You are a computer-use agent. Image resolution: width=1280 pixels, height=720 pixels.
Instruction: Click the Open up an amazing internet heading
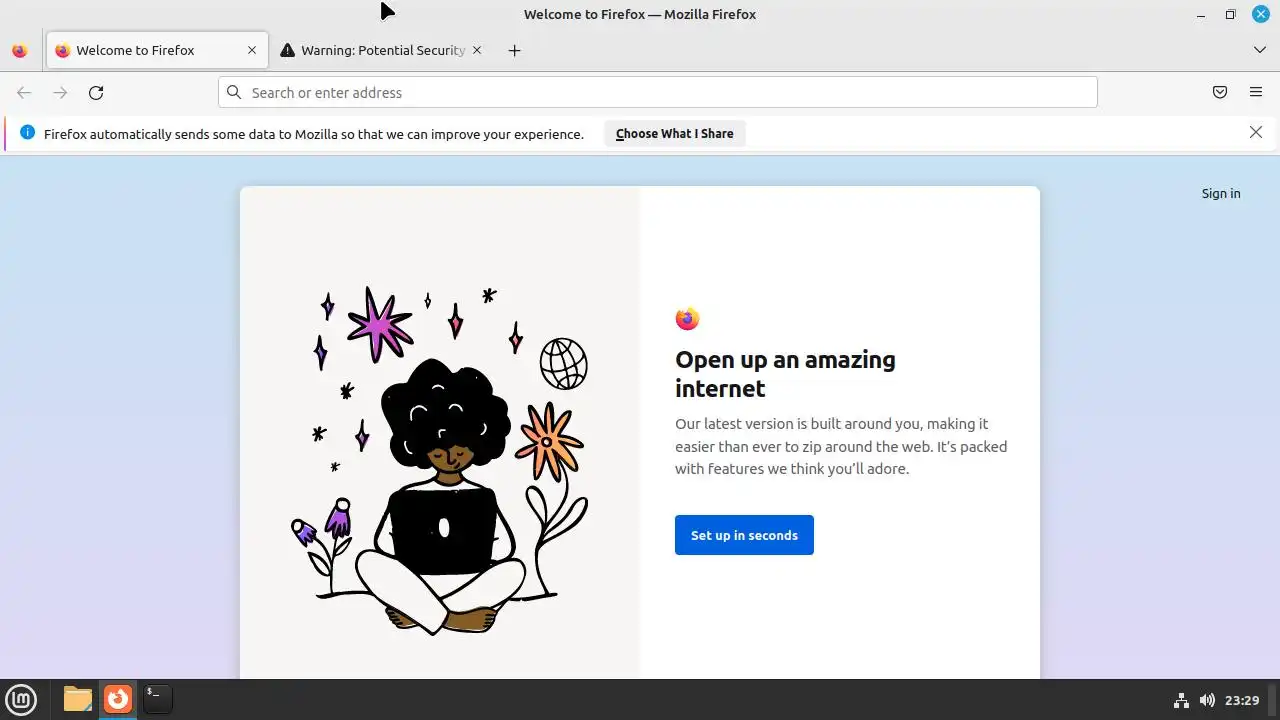(x=785, y=373)
